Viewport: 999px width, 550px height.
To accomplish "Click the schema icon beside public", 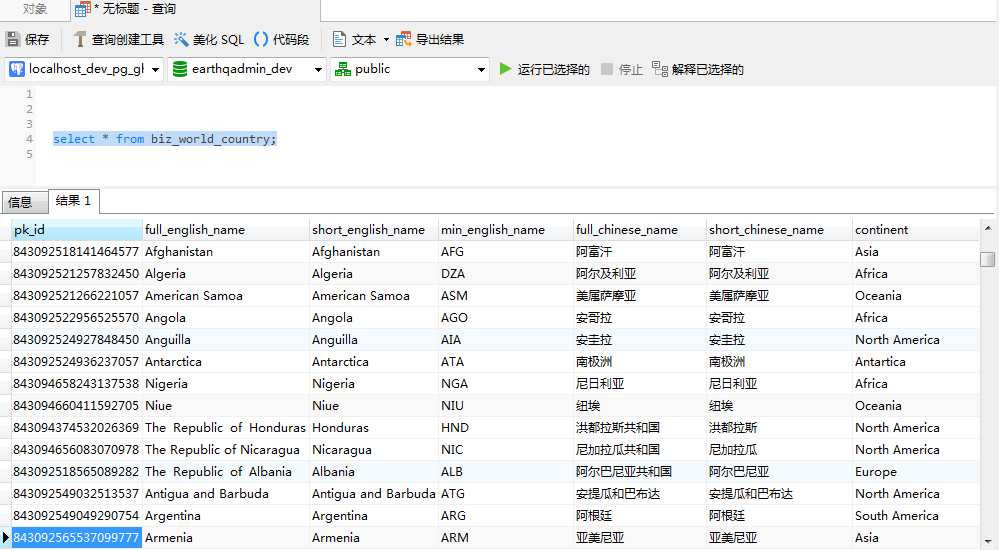I will point(343,69).
